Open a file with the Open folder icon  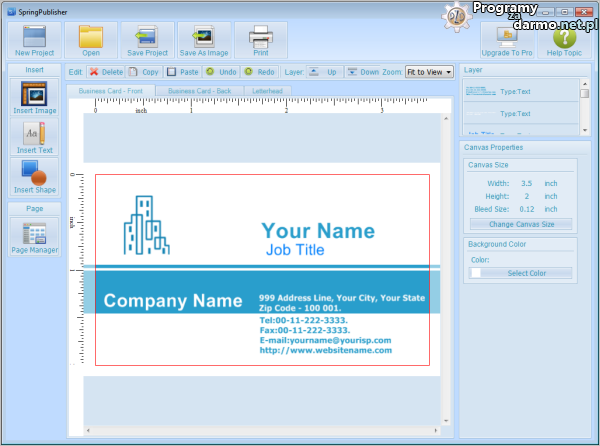91,39
